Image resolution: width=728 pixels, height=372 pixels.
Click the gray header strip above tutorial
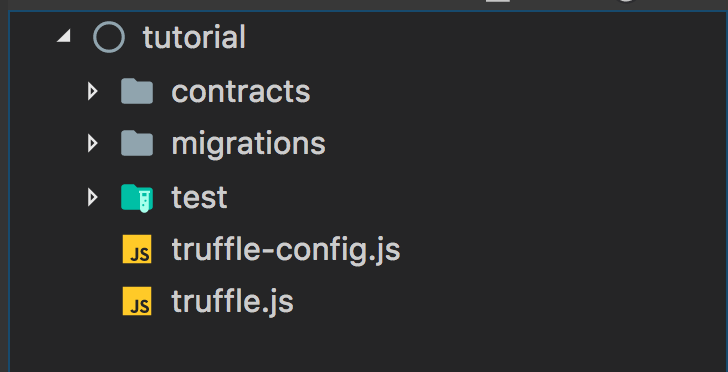point(364,5)
